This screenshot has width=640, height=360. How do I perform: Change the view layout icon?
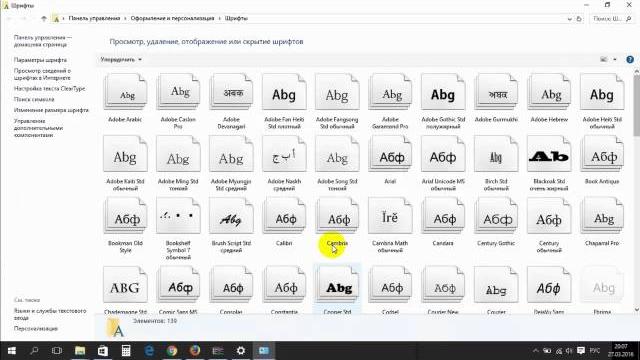pos(604,60)
